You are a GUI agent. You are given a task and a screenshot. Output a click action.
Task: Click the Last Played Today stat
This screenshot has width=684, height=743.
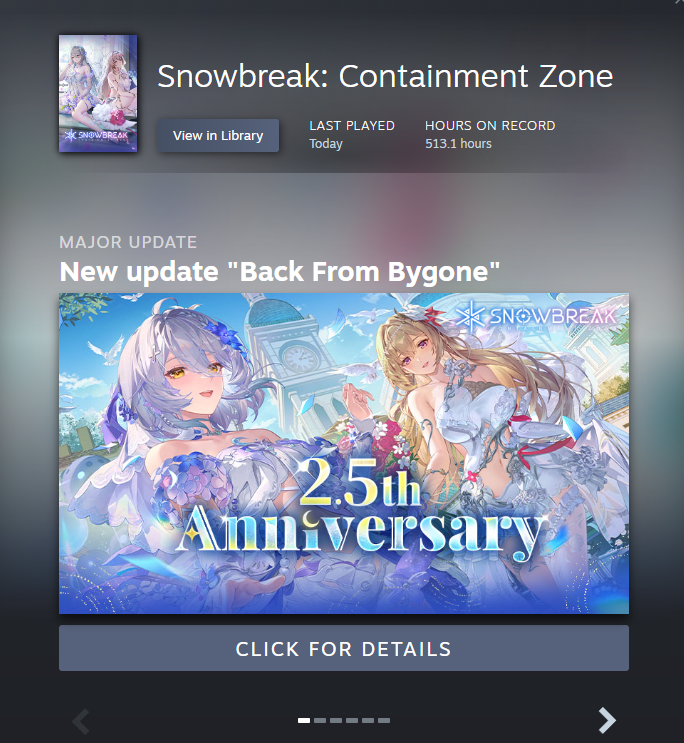[x=352, y=135]
